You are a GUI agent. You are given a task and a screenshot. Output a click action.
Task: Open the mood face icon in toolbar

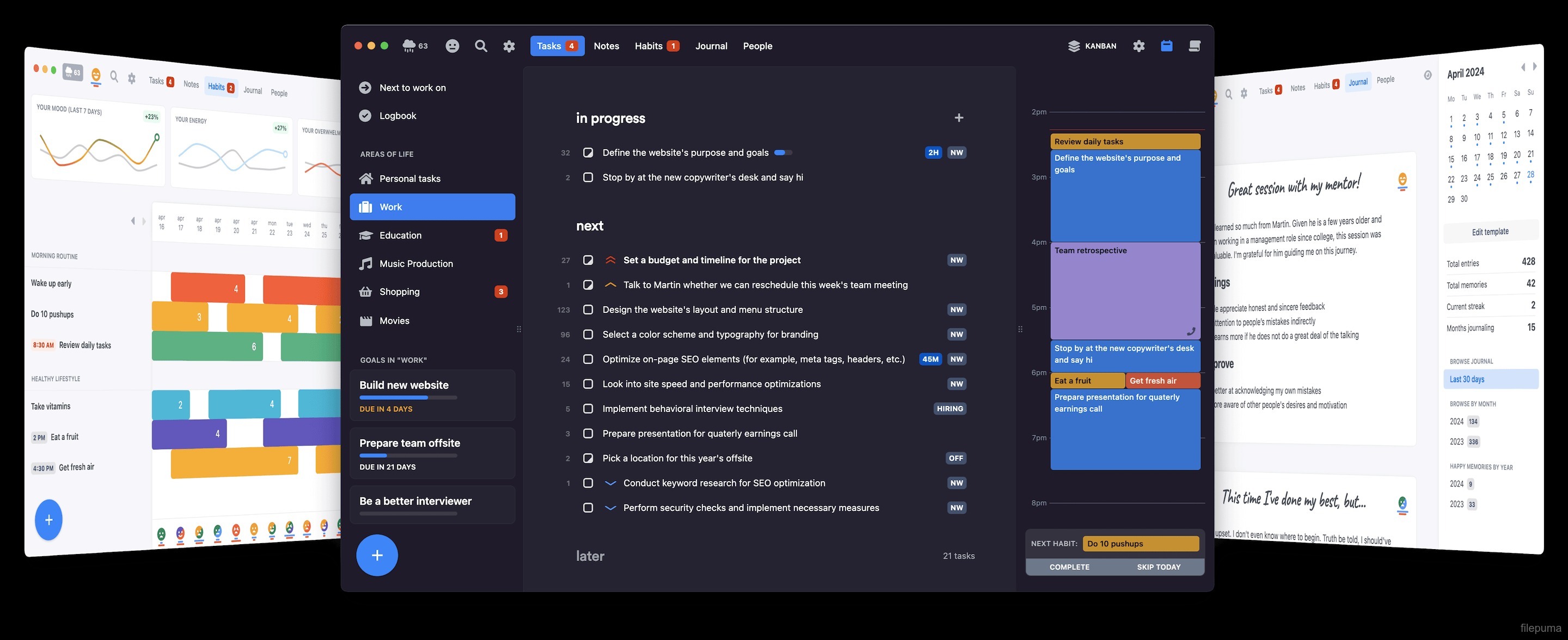coord(452,46)
